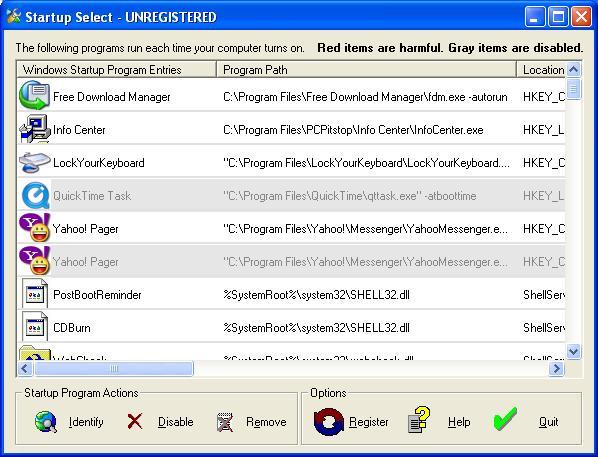Screen dimensions: 598x457
Task: Click Free Download Manager's HKEY location cell
Action: pyautogui.click(x=544, y=97)
